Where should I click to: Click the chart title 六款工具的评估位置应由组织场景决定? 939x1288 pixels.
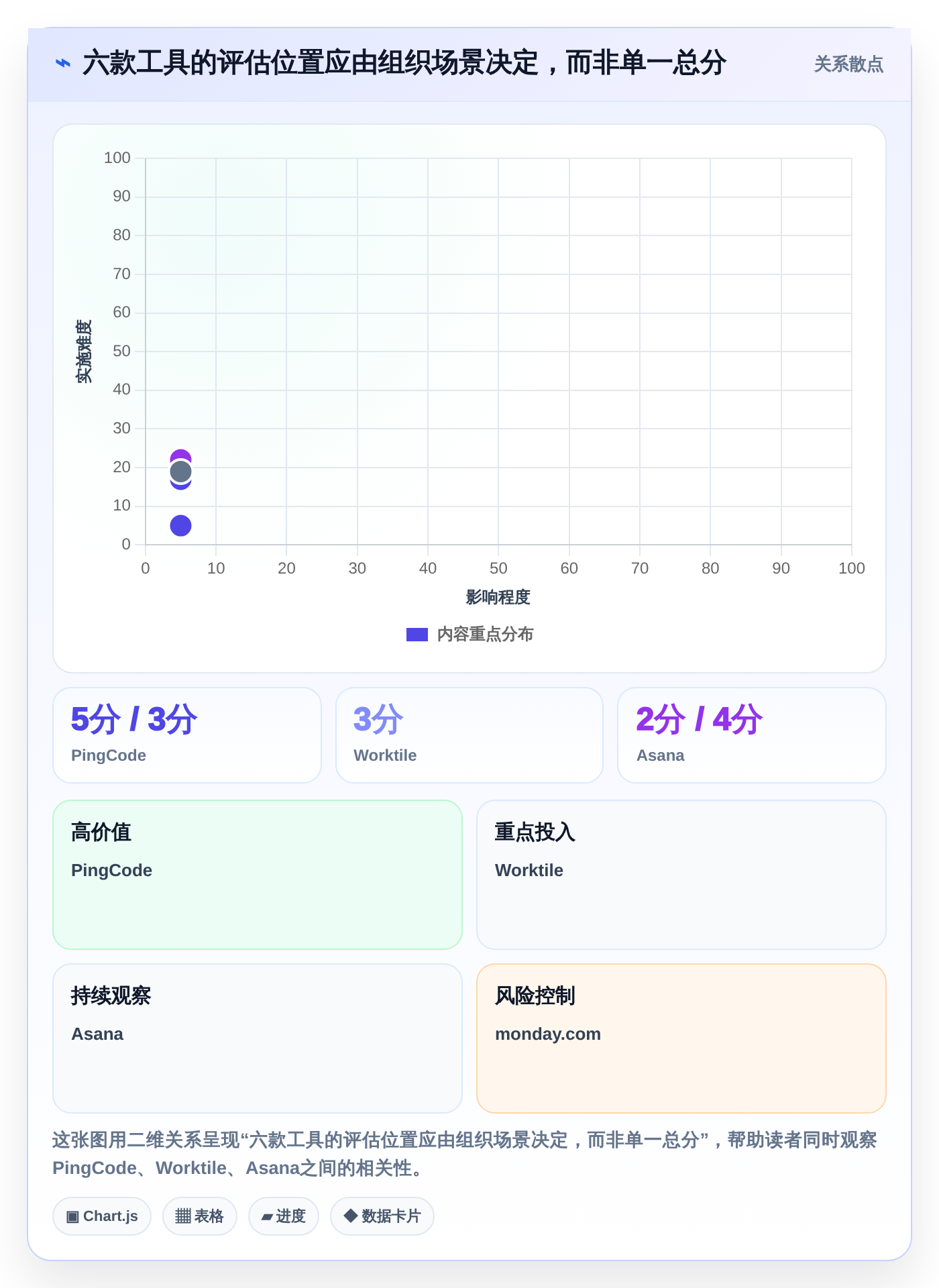(x=404, y=63)
